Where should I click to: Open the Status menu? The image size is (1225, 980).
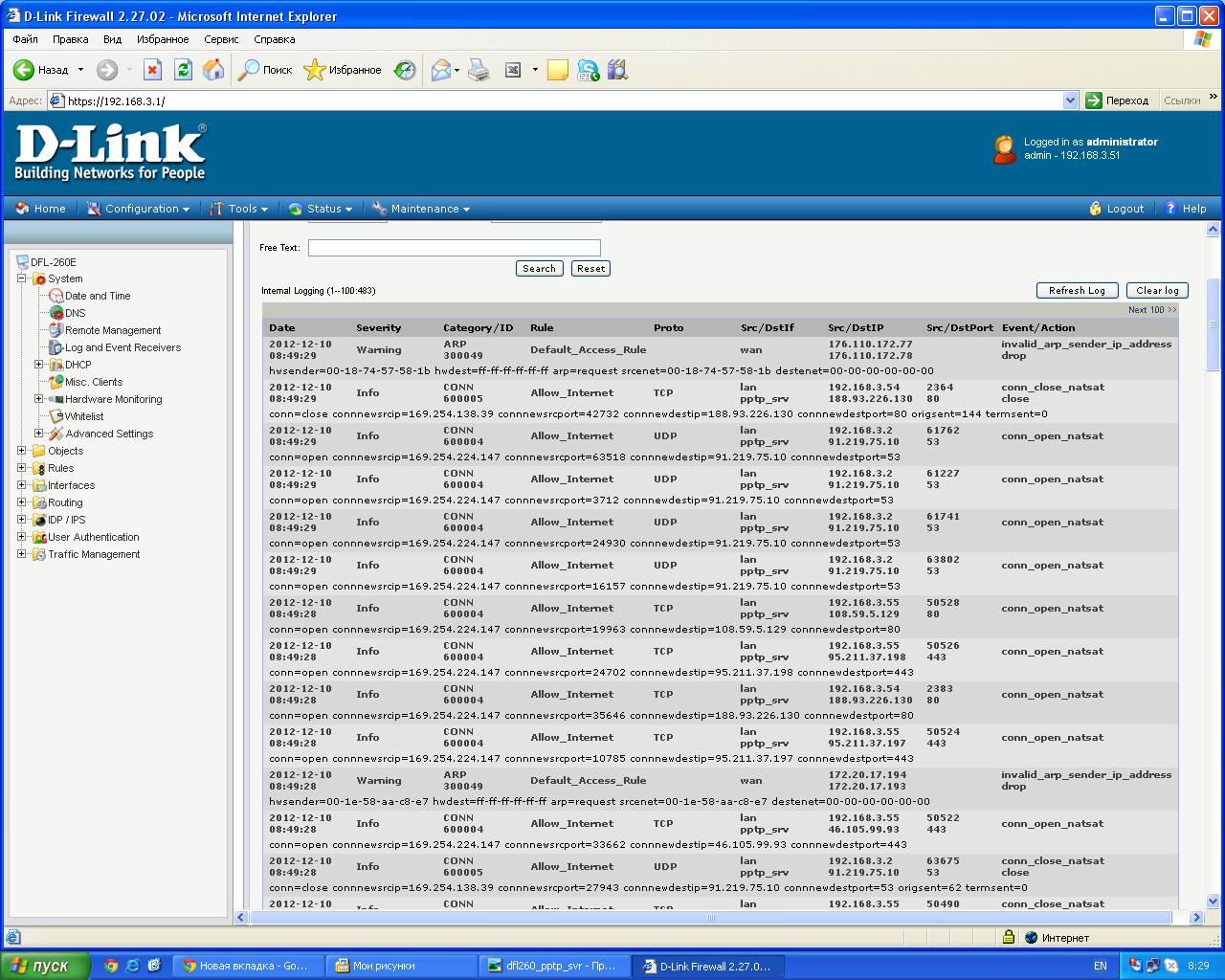point(321,209)
